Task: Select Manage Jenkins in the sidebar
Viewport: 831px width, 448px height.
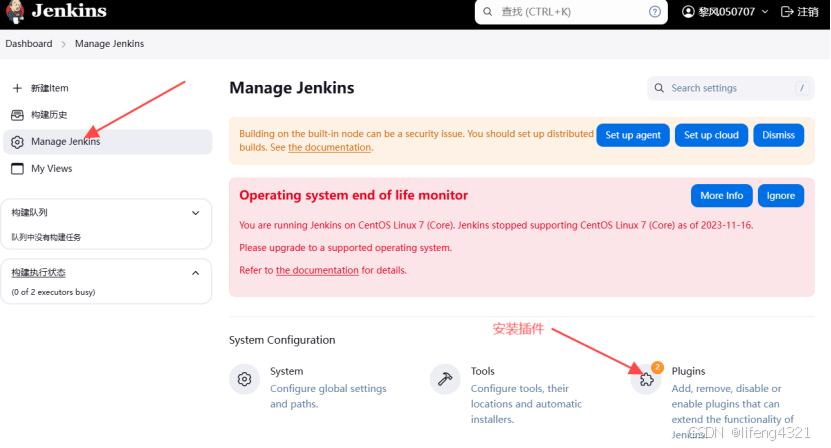Action: point(108,142)
